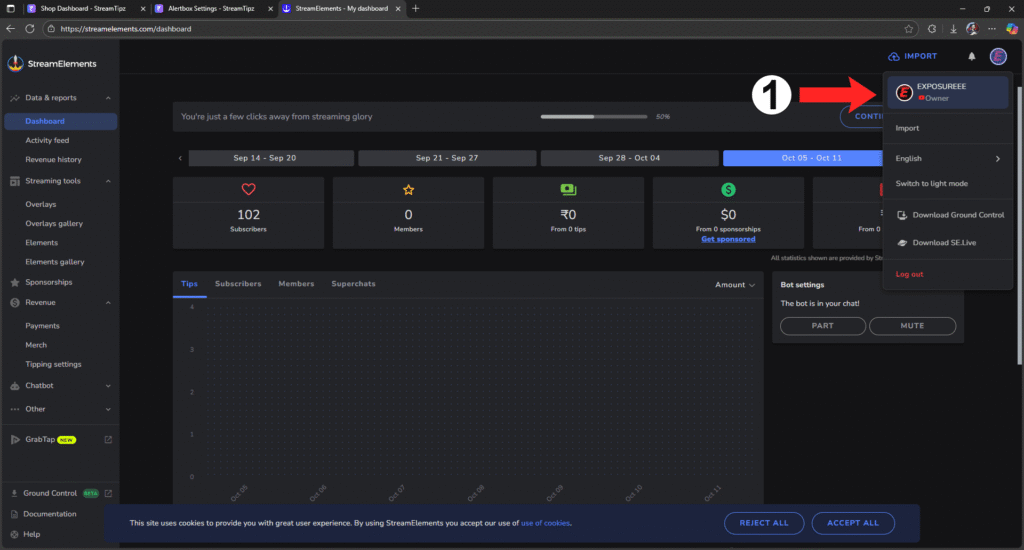The height and width of the screenshot is (550, 1024).
Task: Click the green dollar sponsorships icon
Action: pos(728,190)
